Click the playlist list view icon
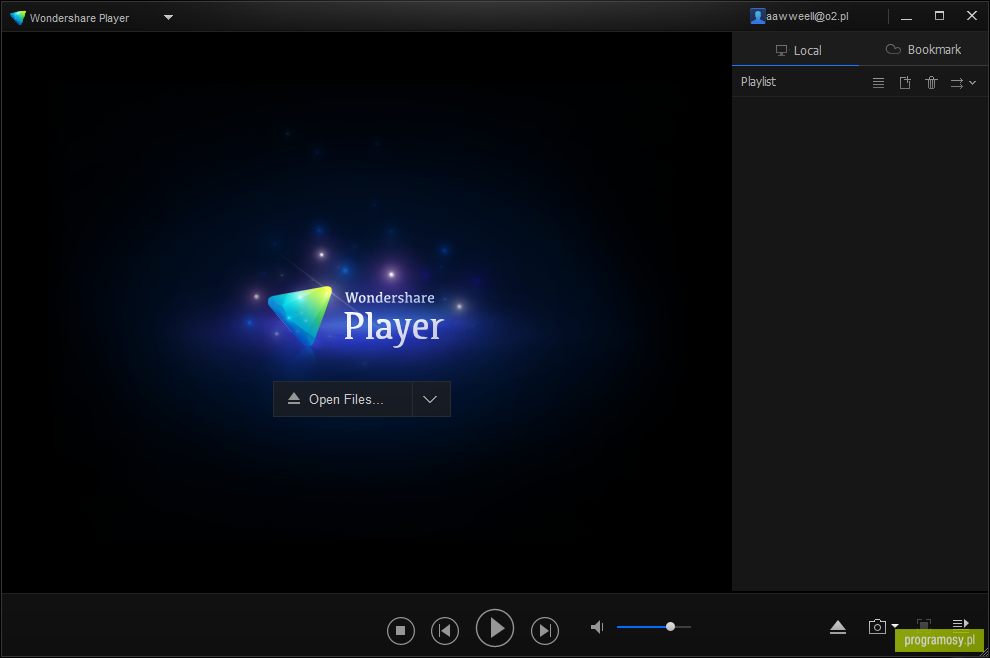The width and height of the screenshot is (990, 658). point(878,83)
